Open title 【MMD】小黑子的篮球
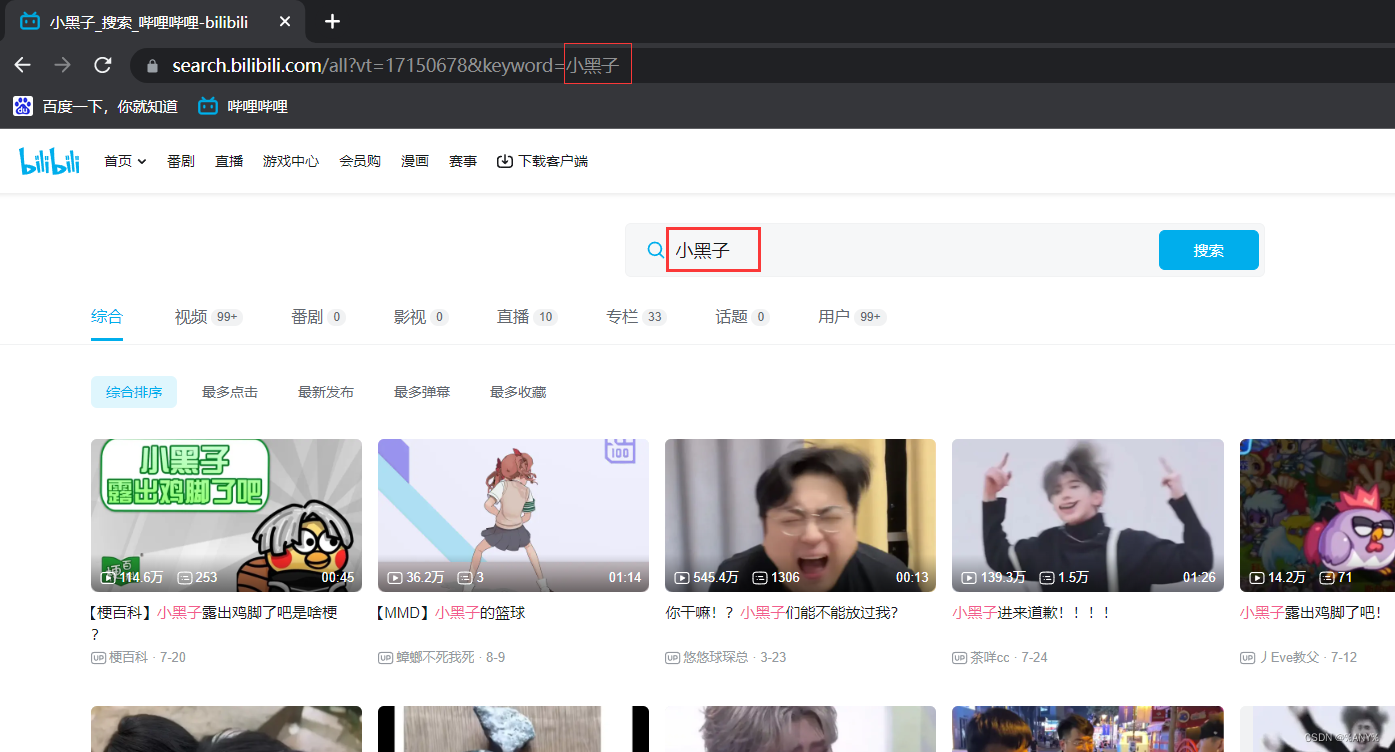The height and width of the screenshot is (752, 1395). click(451, 612)
